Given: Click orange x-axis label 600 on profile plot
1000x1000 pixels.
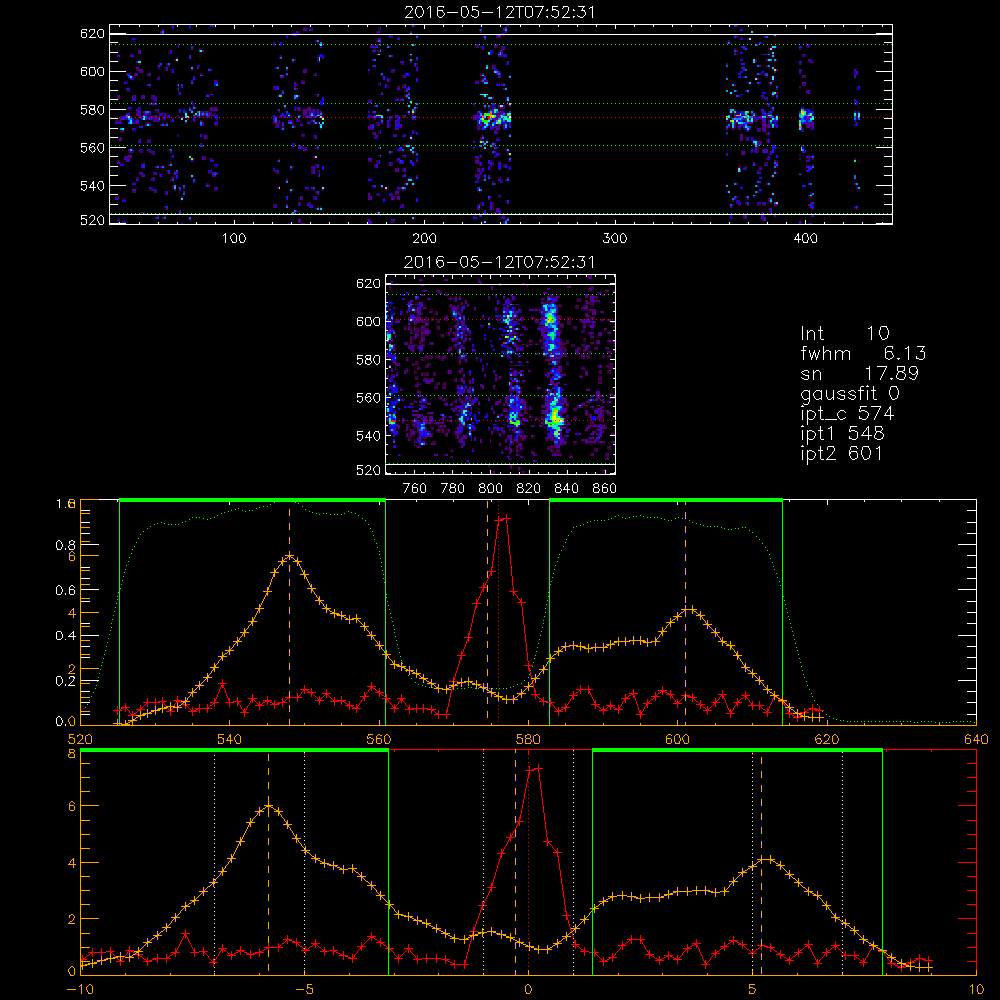Looking at the screenshot, I should 678,740.
